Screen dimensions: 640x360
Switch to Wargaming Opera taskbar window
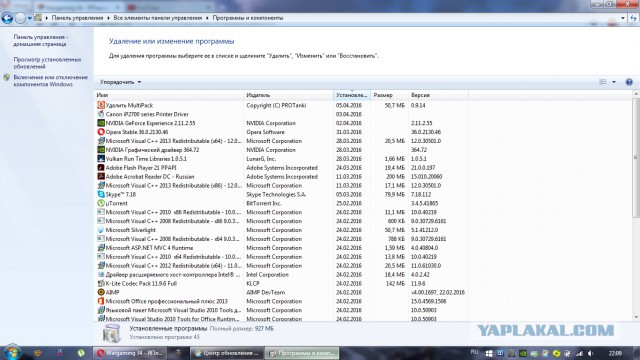(x=130, y=353)
